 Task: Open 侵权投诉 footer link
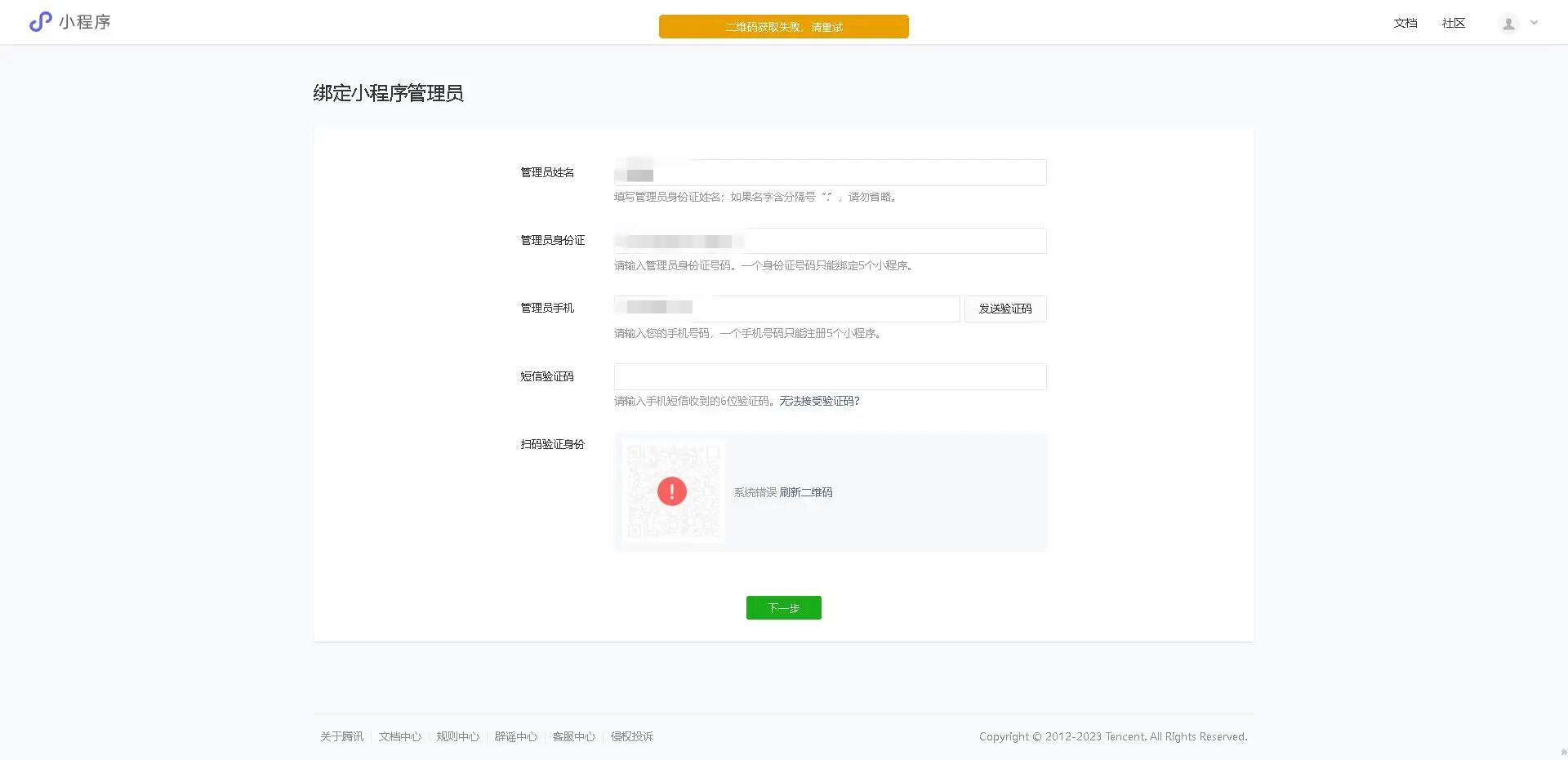(x=632, y=736)
